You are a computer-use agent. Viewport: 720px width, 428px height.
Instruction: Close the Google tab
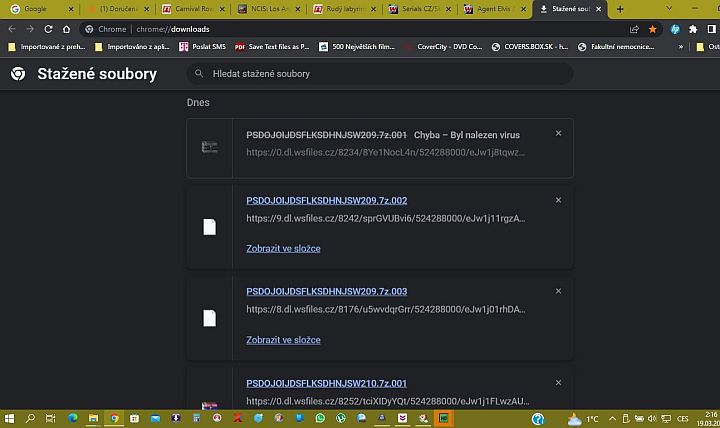pos(71,9)
